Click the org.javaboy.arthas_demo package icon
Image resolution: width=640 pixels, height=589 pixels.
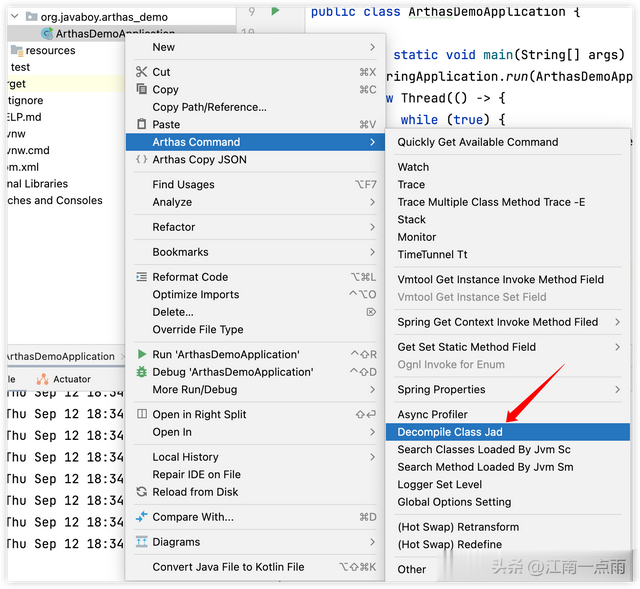[x=31, y=17]
